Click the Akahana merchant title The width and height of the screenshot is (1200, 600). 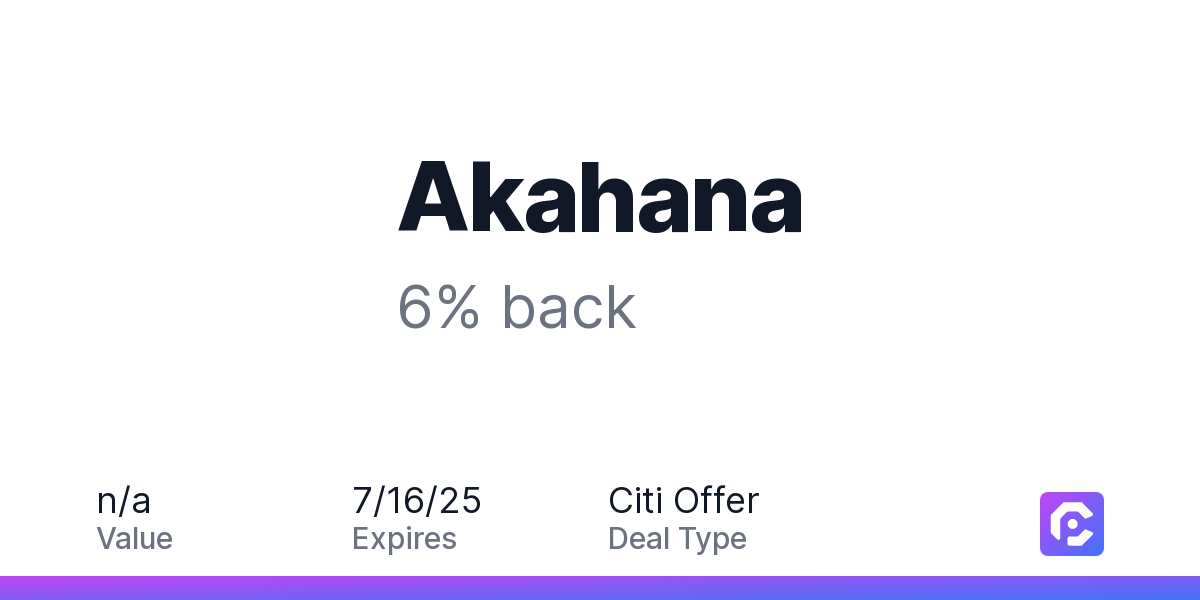pyautogui.click(x=600, y=196)
